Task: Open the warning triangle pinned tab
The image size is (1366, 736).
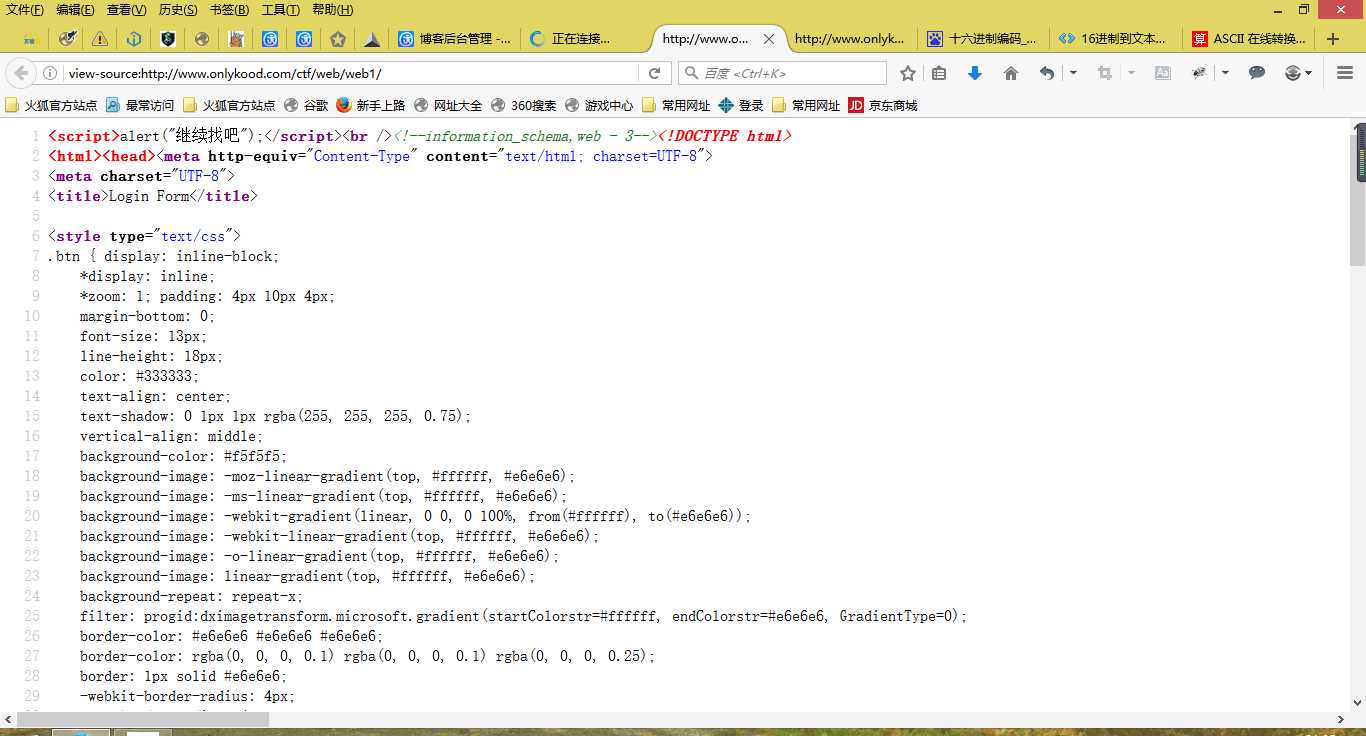Action: (x=100, y=39)
